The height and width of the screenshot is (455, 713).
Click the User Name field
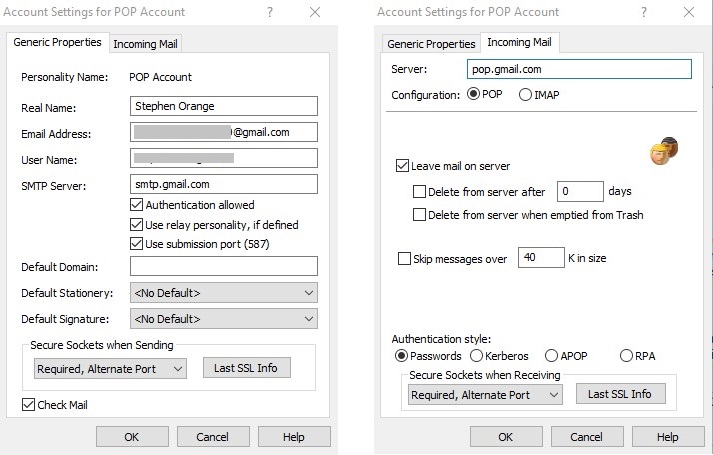pos(224,158)
